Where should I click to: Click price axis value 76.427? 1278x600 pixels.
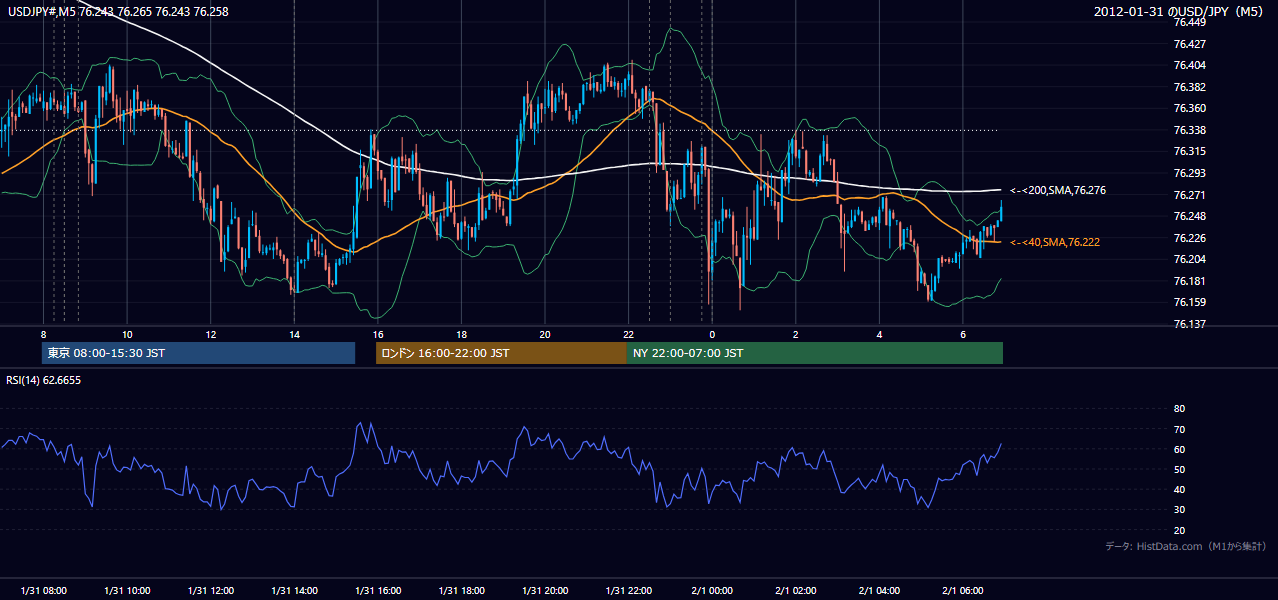[1189, 44]
